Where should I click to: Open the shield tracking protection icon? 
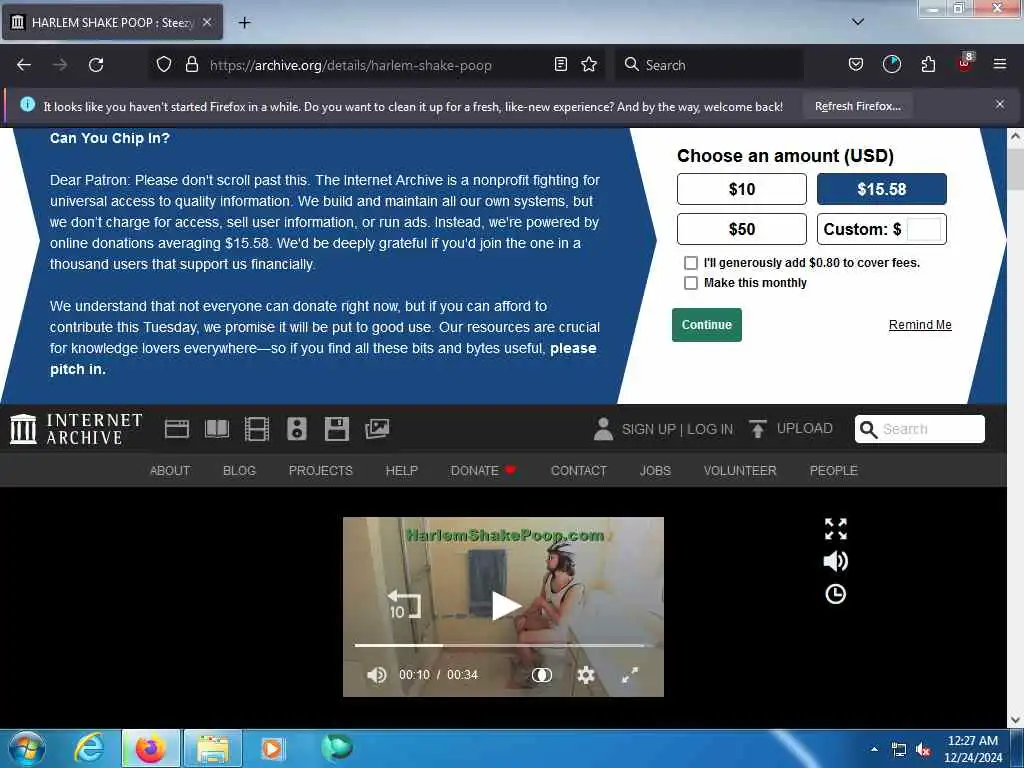tap(164, 64)
